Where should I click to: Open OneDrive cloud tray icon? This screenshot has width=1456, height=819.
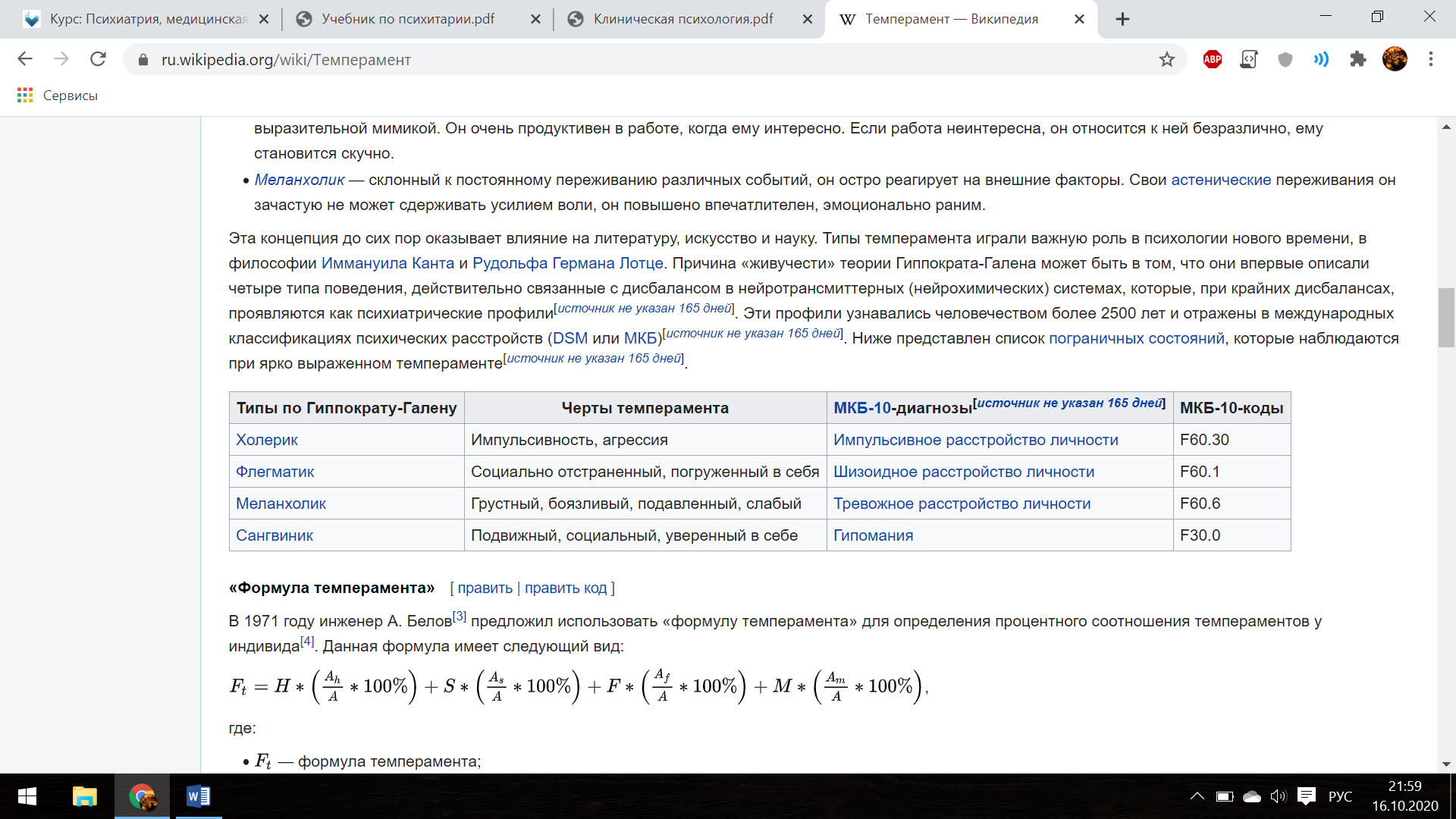(x=1252, y=796)
